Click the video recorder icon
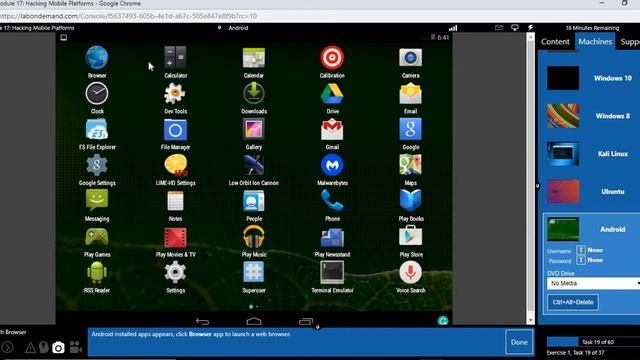Viewport: 640px width, 360px height. [x=76, y=347]
